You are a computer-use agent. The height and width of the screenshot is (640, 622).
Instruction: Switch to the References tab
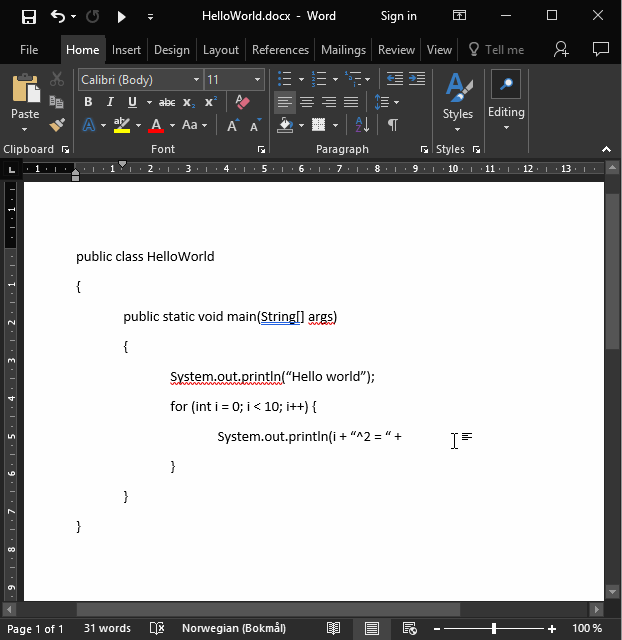click(280, 50)
